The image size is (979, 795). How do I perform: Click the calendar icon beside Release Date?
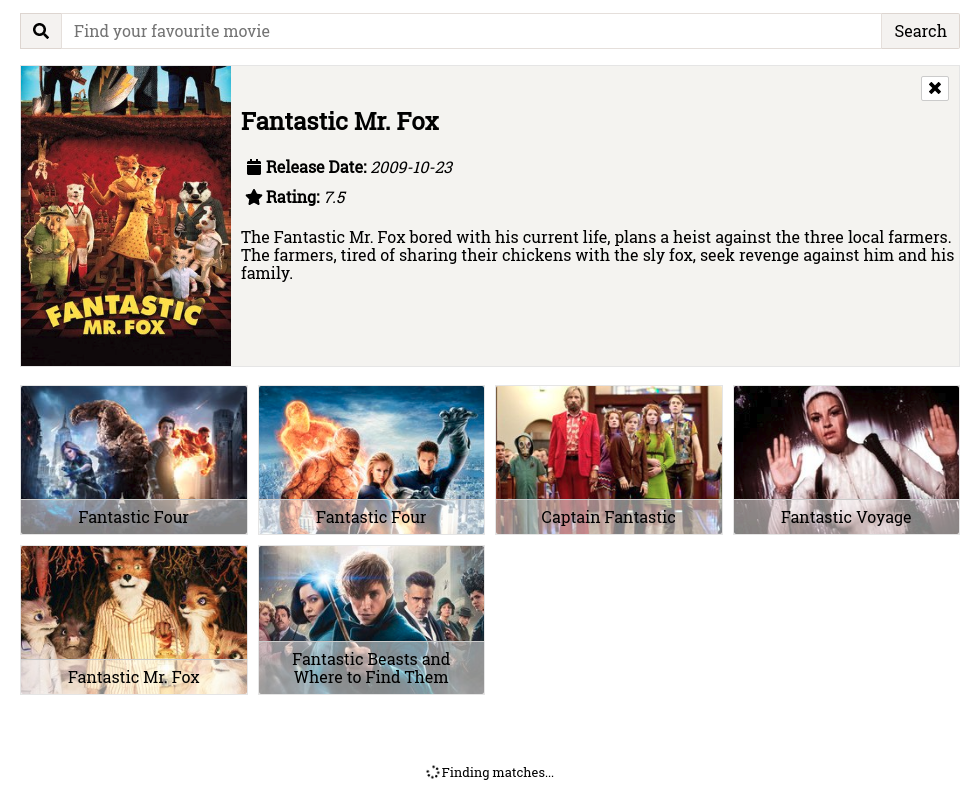point(253,167)
